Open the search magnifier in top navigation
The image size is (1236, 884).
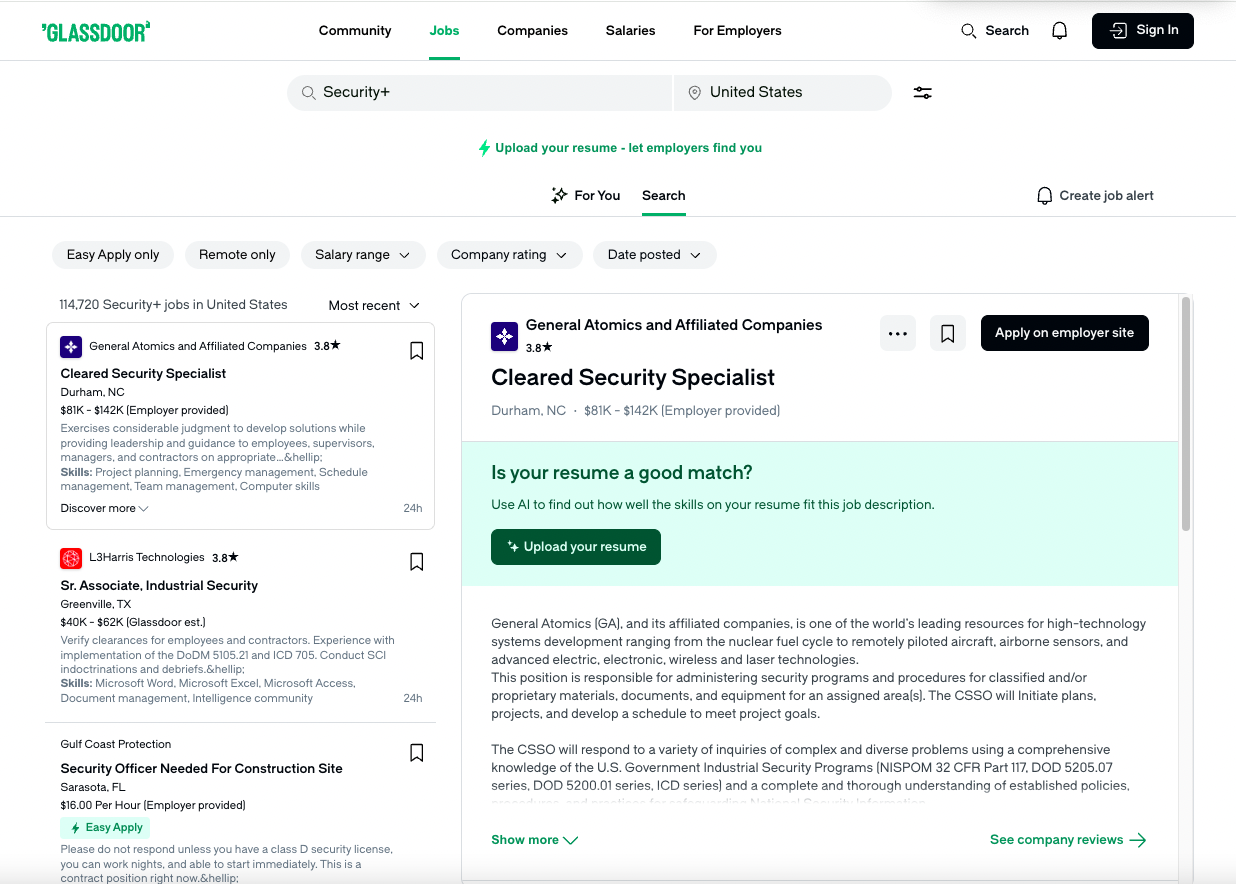click(x=968, y=30)
